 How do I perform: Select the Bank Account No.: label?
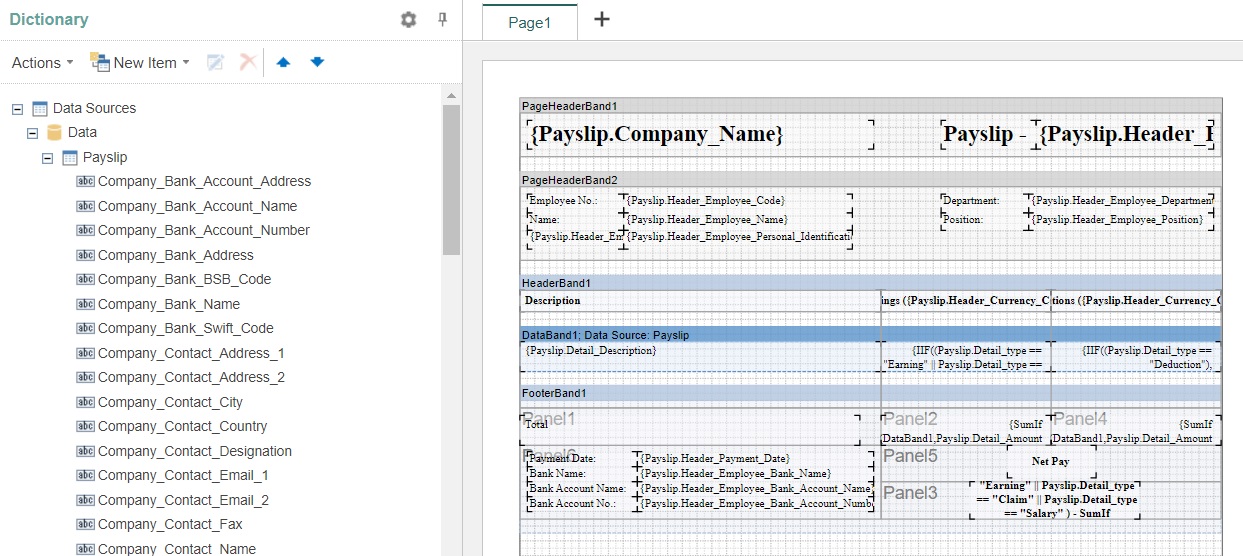582,504
